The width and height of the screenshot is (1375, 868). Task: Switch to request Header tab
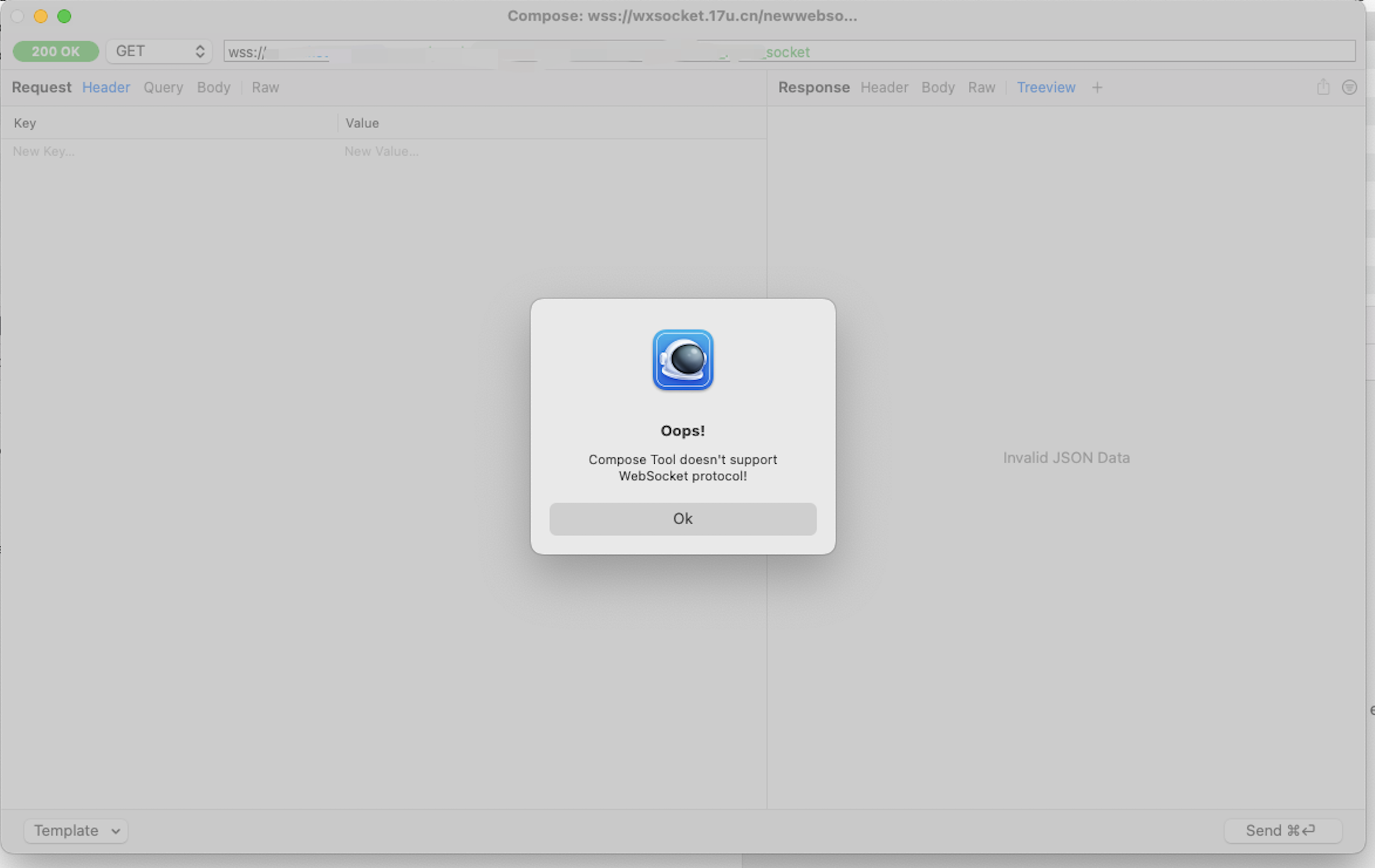click(x=106, y=87)
